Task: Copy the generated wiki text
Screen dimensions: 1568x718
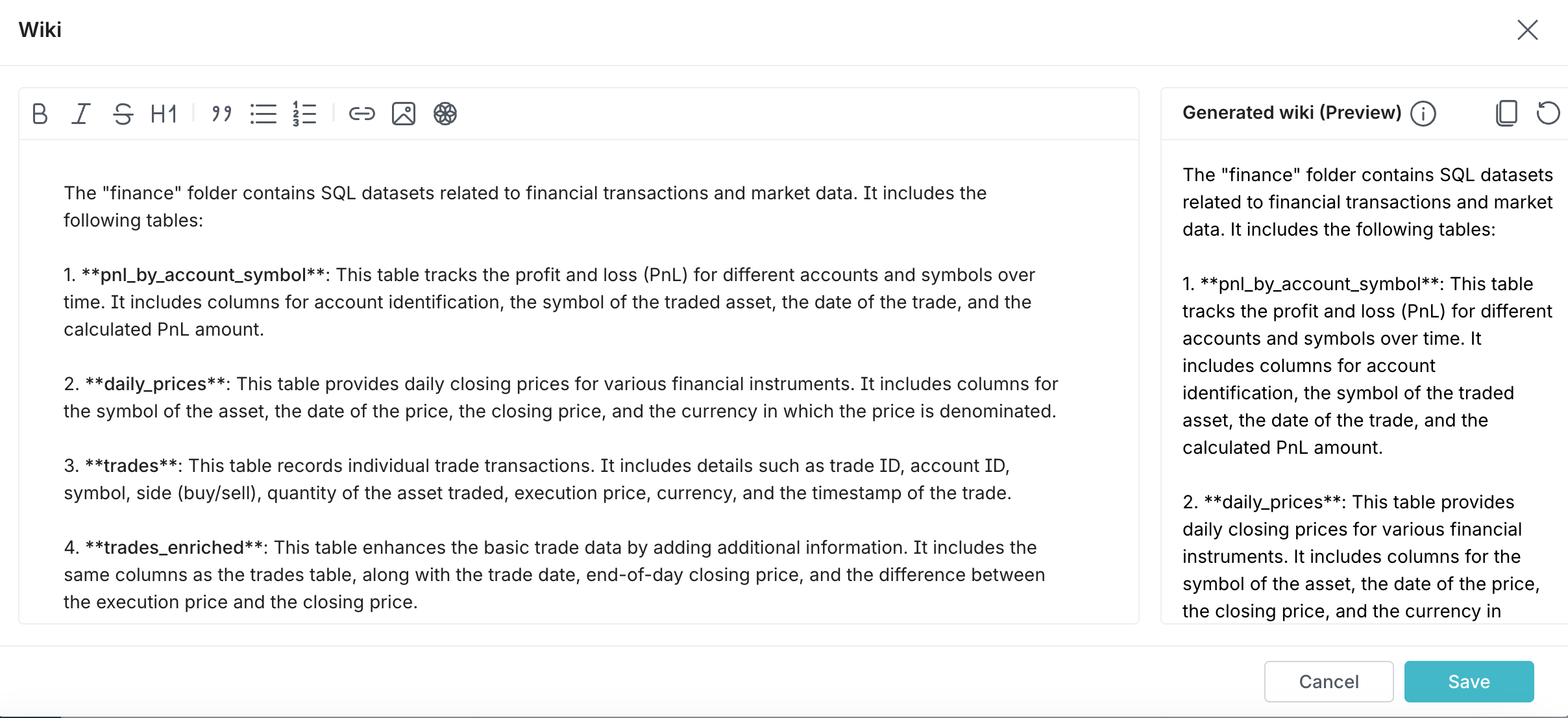Action: 1506,113
